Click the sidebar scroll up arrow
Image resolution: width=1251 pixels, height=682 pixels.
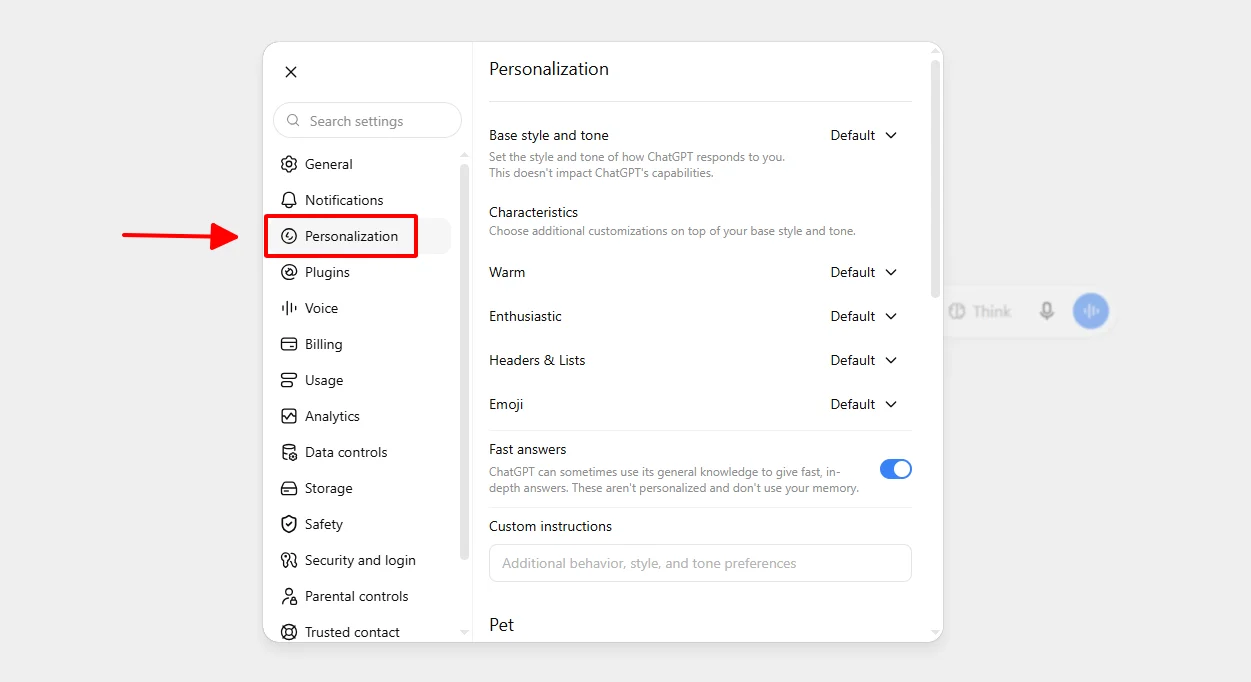[x=464, y=155]
